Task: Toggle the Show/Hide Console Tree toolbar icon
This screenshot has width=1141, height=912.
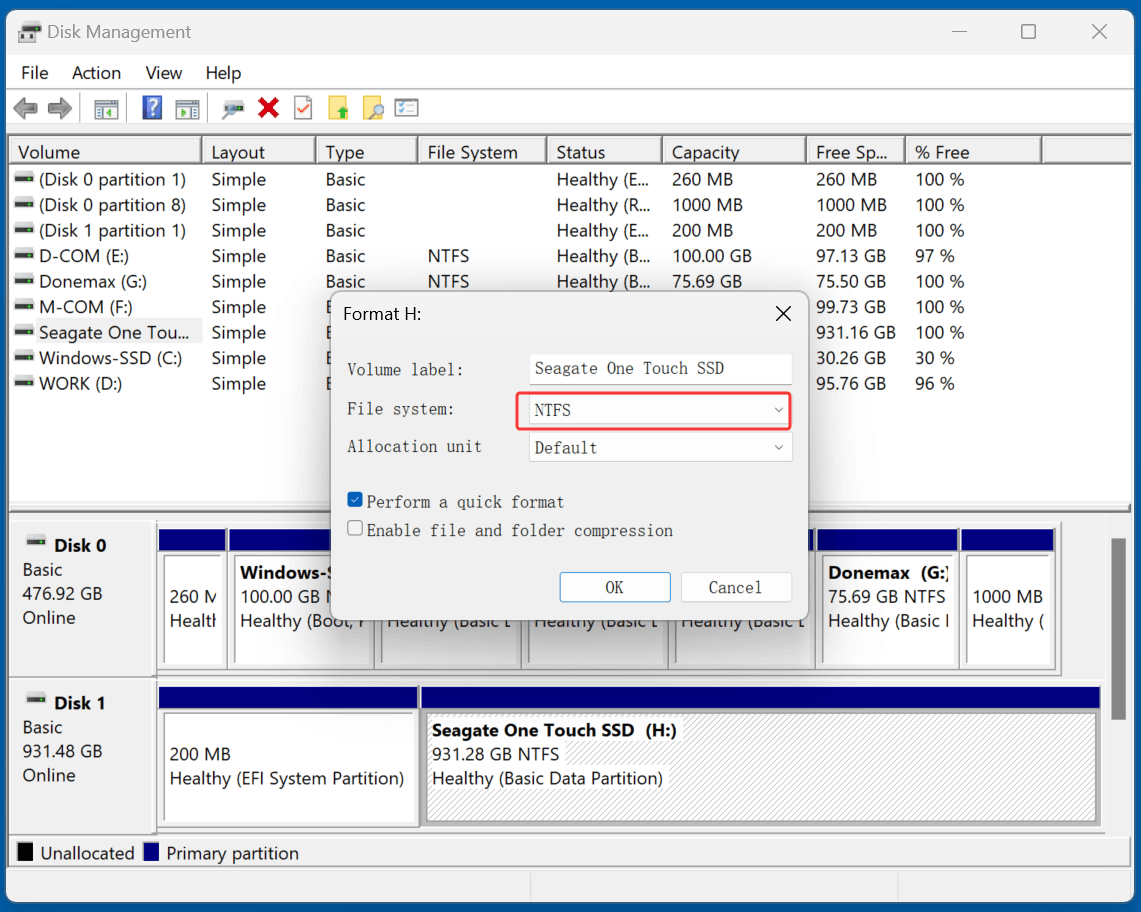Action: (x=106, y=108)
